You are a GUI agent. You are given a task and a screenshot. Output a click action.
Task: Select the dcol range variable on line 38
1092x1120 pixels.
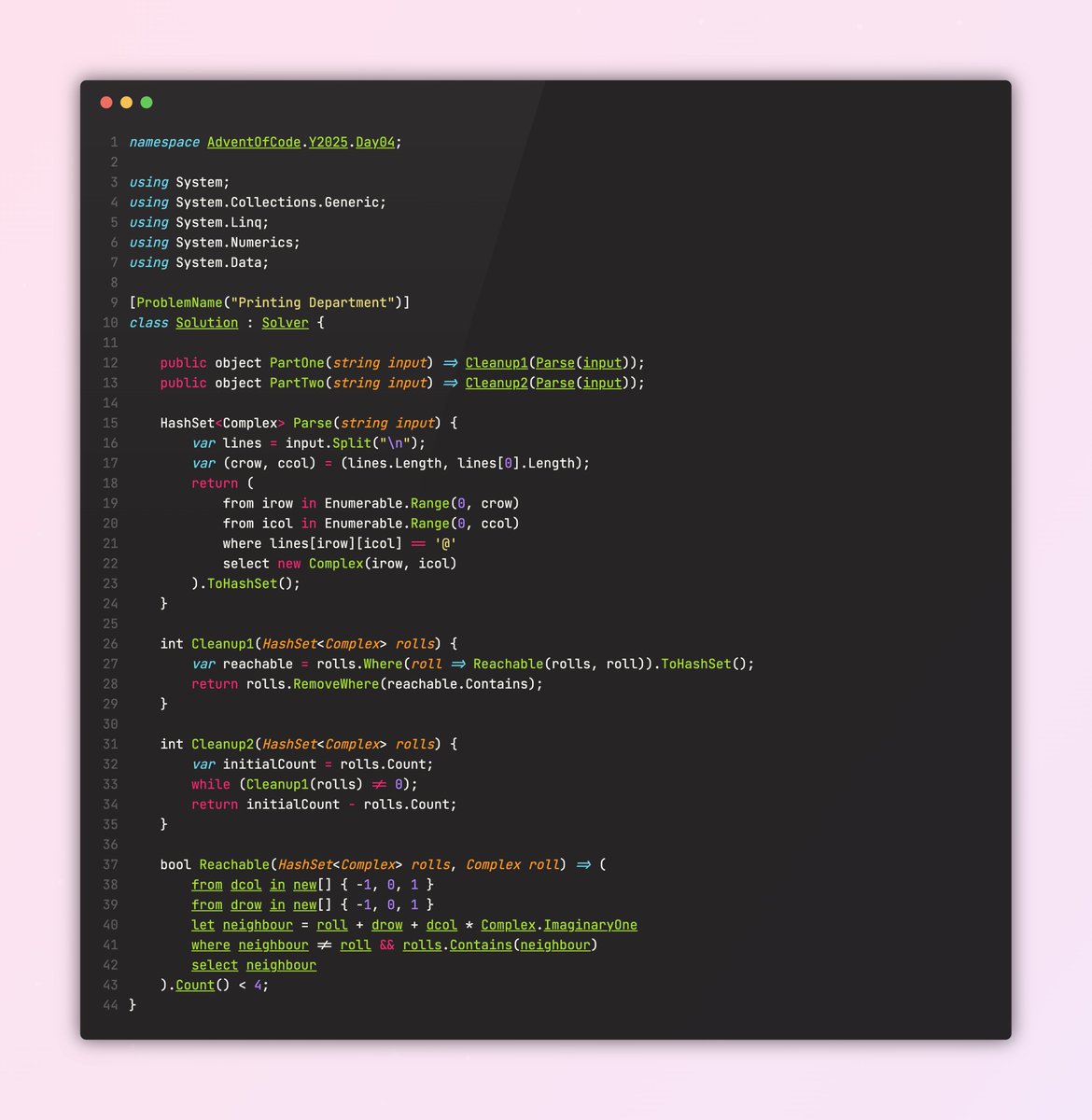coord(245,884)
